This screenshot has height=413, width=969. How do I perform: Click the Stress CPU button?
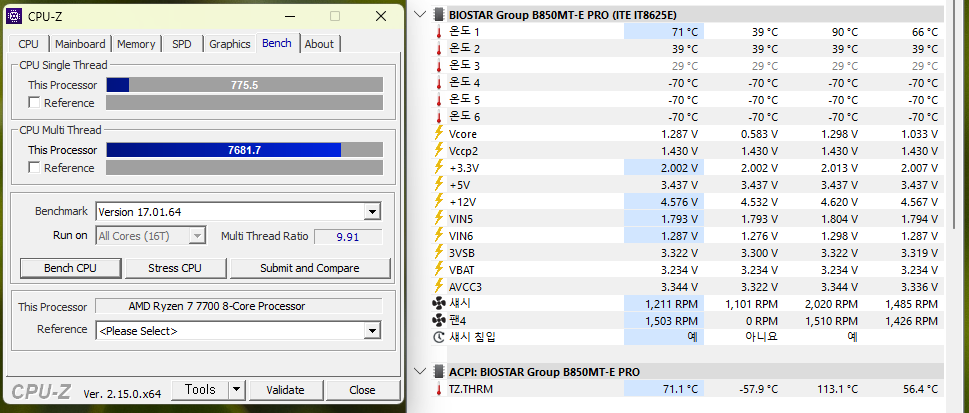click(175, 268)
